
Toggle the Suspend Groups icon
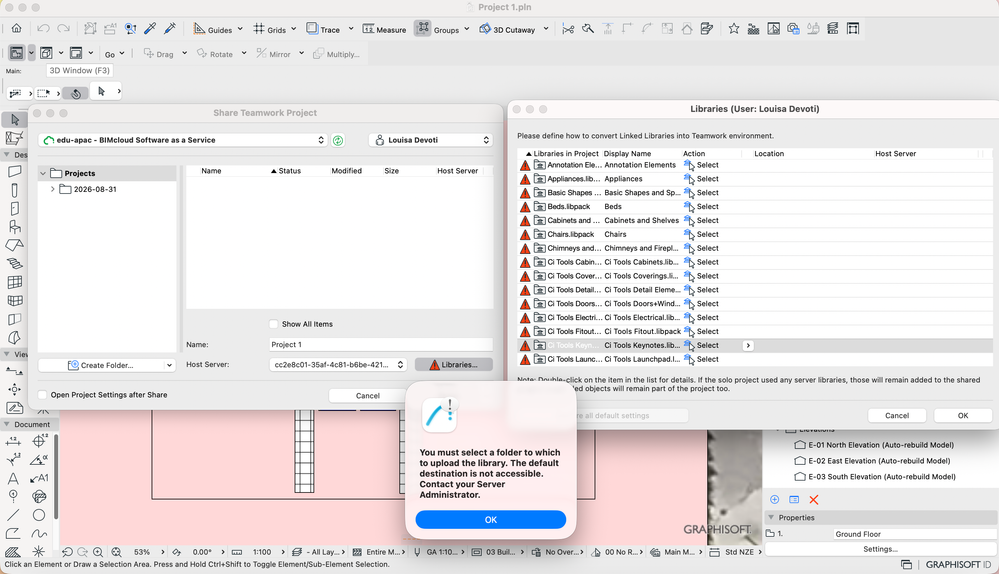click(422, 29)
